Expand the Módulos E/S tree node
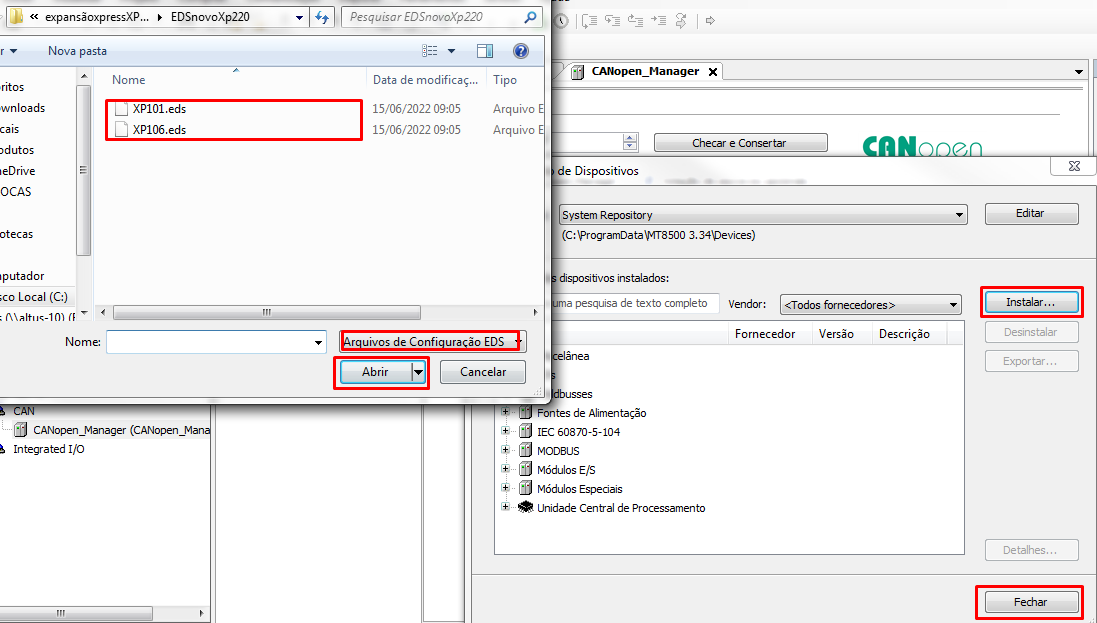The width and height of the screenshot is (1097, 623). pyautogui.click(x=505, y=470)
